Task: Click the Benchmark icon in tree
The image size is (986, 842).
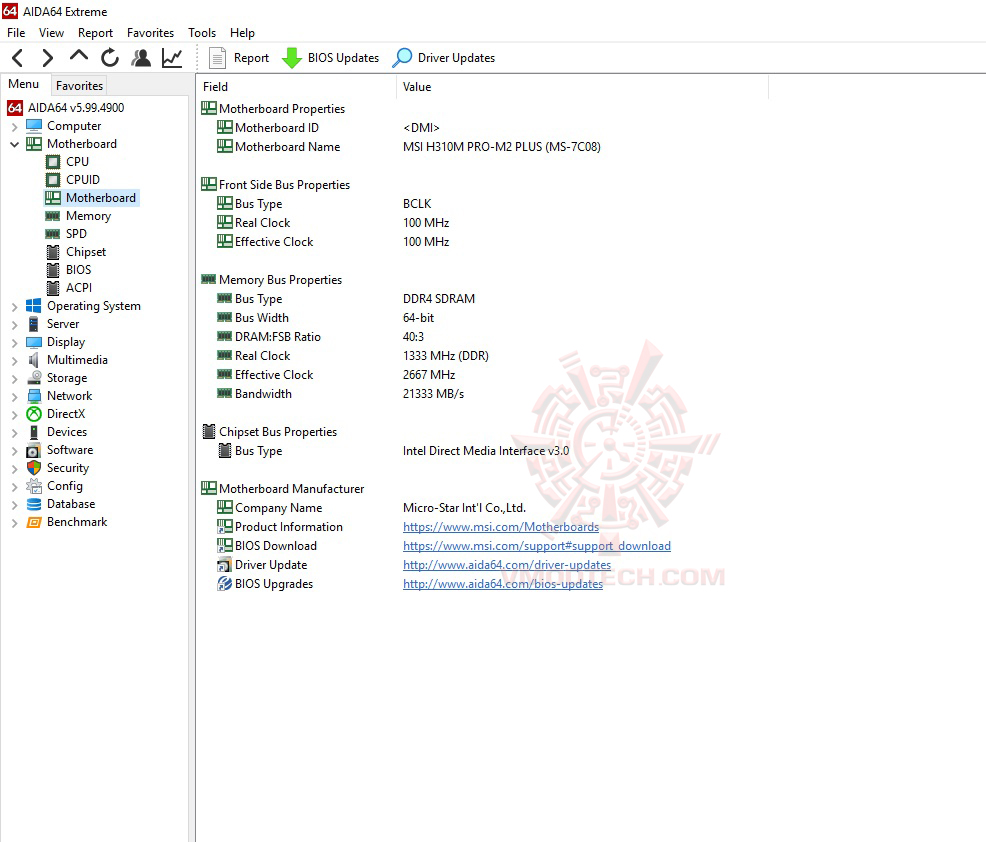Action: click(x=34, y=522)
